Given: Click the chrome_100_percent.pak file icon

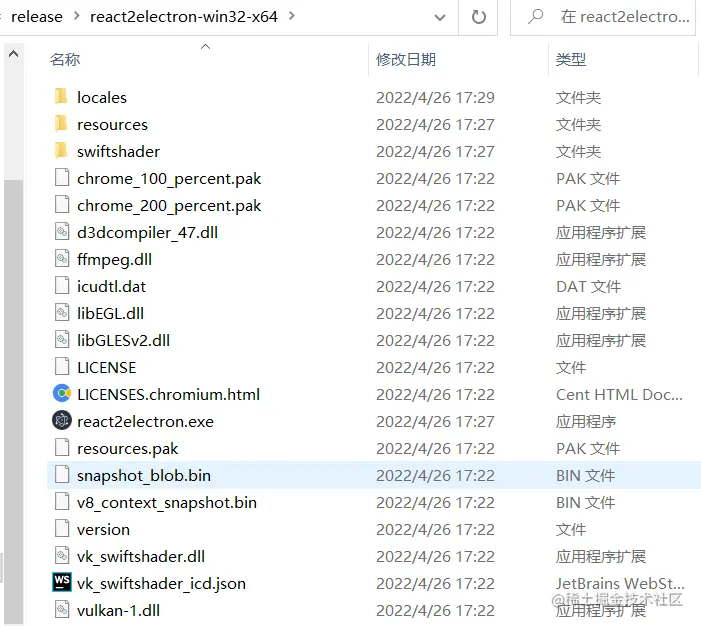Looking at the screenshot, I should (62, 178).
